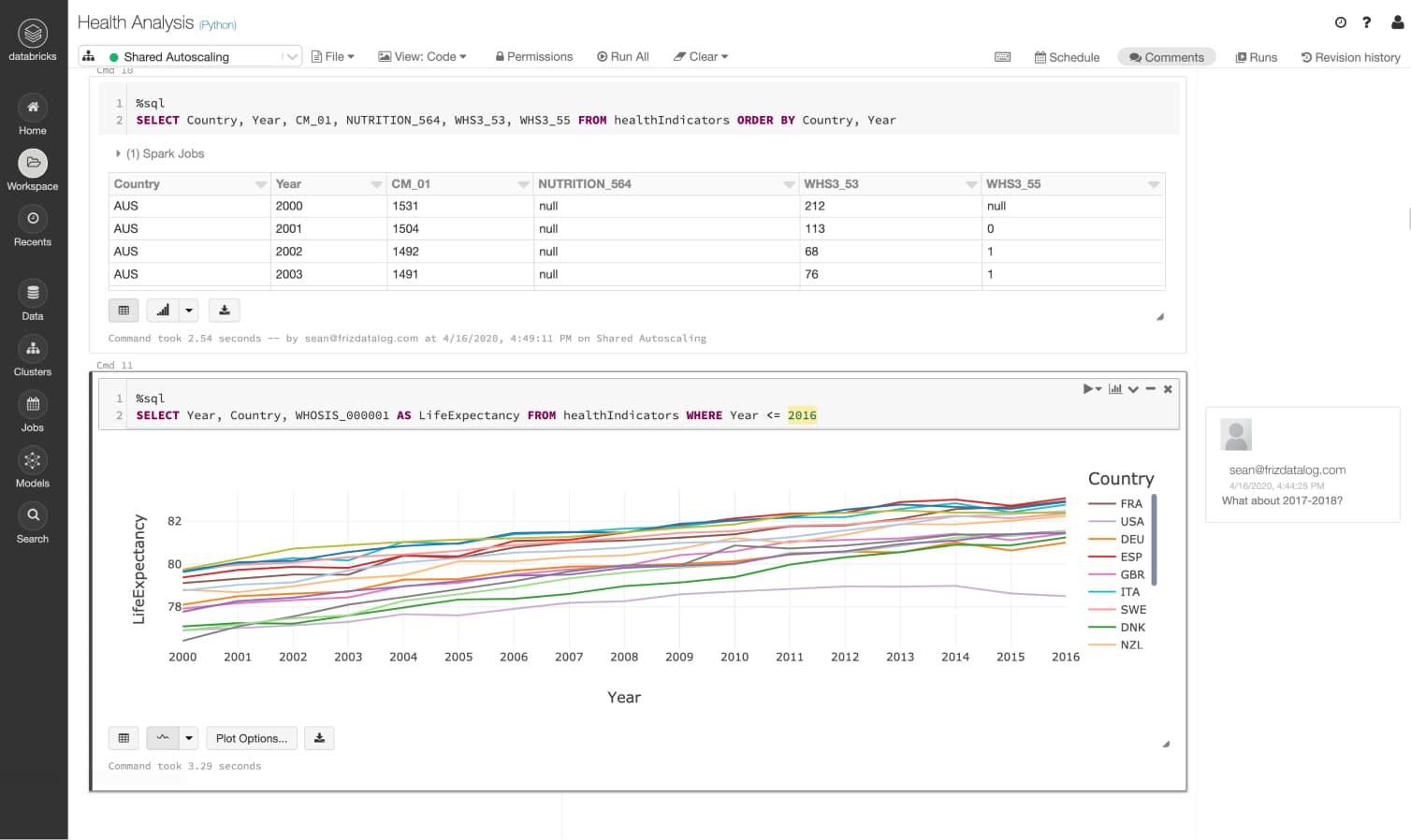Click the Plot Options button
Screen dimensions: 1411x840
tap(252, 738)
